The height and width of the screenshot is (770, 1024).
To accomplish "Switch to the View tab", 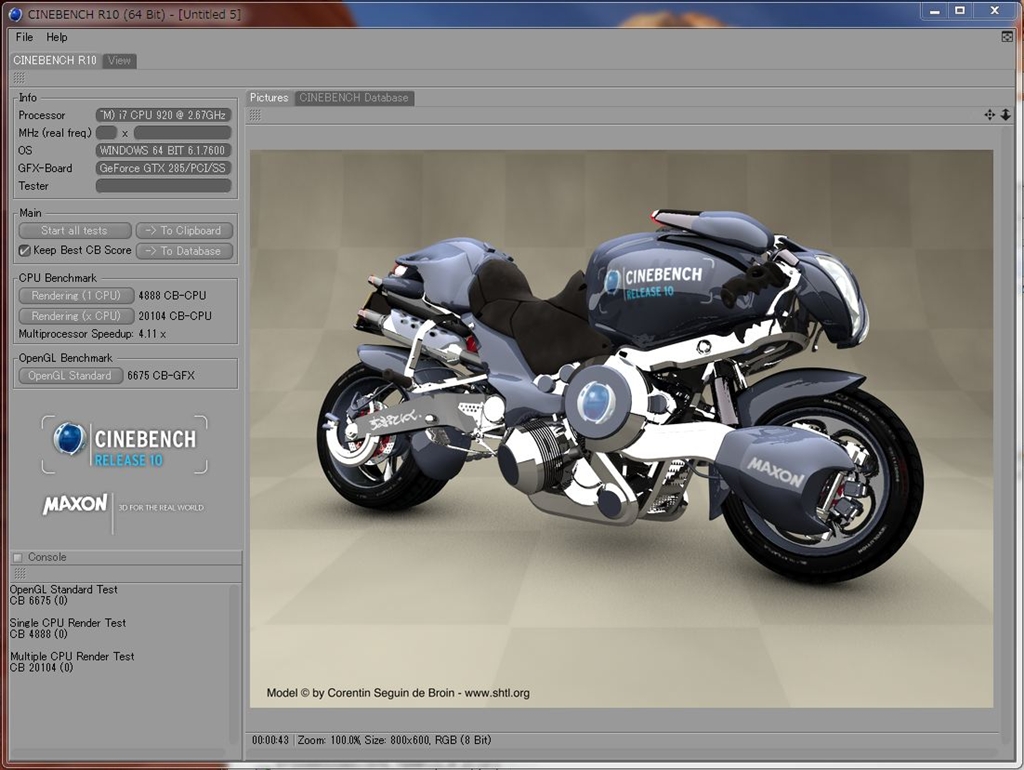I will pyautogui.click(x=120, y=61).
